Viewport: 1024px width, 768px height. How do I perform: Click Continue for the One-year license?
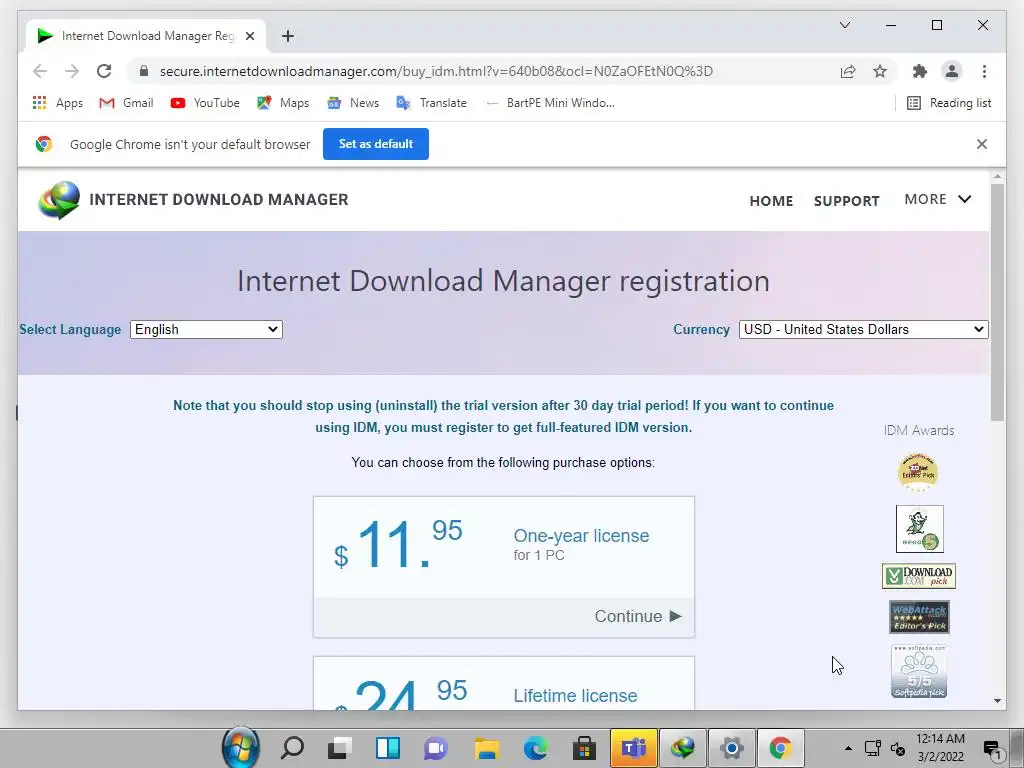637,616
